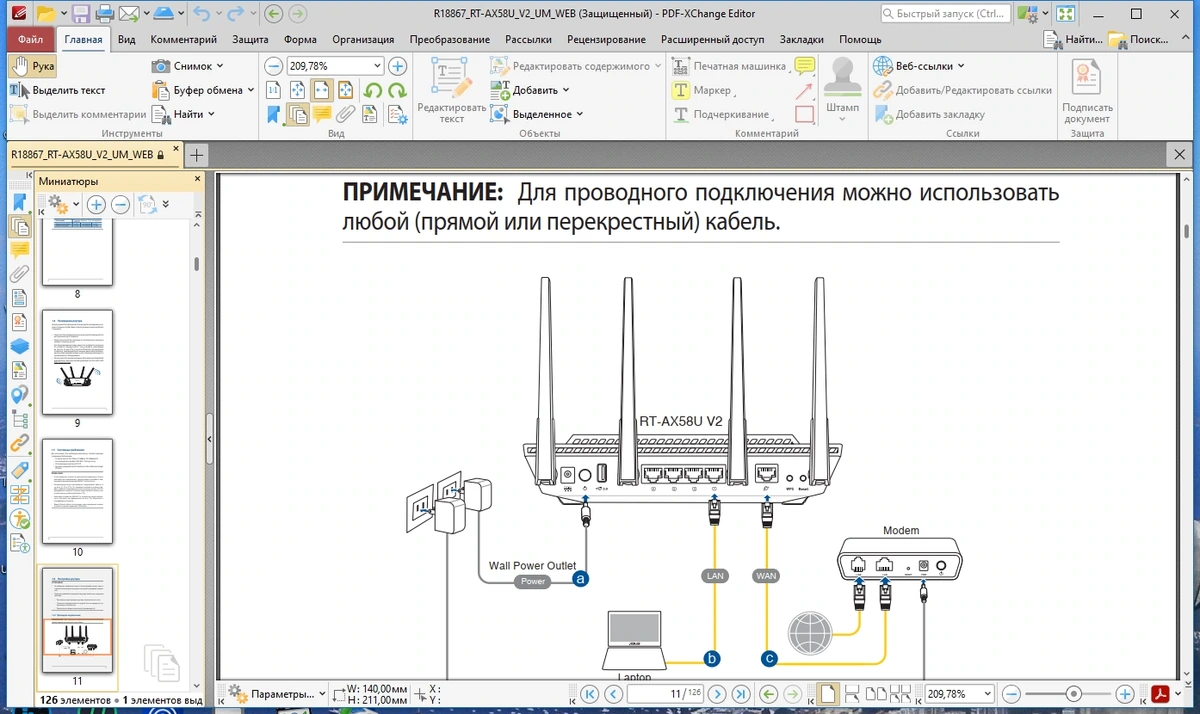Rotate view counterclockwise

point(372,90)
